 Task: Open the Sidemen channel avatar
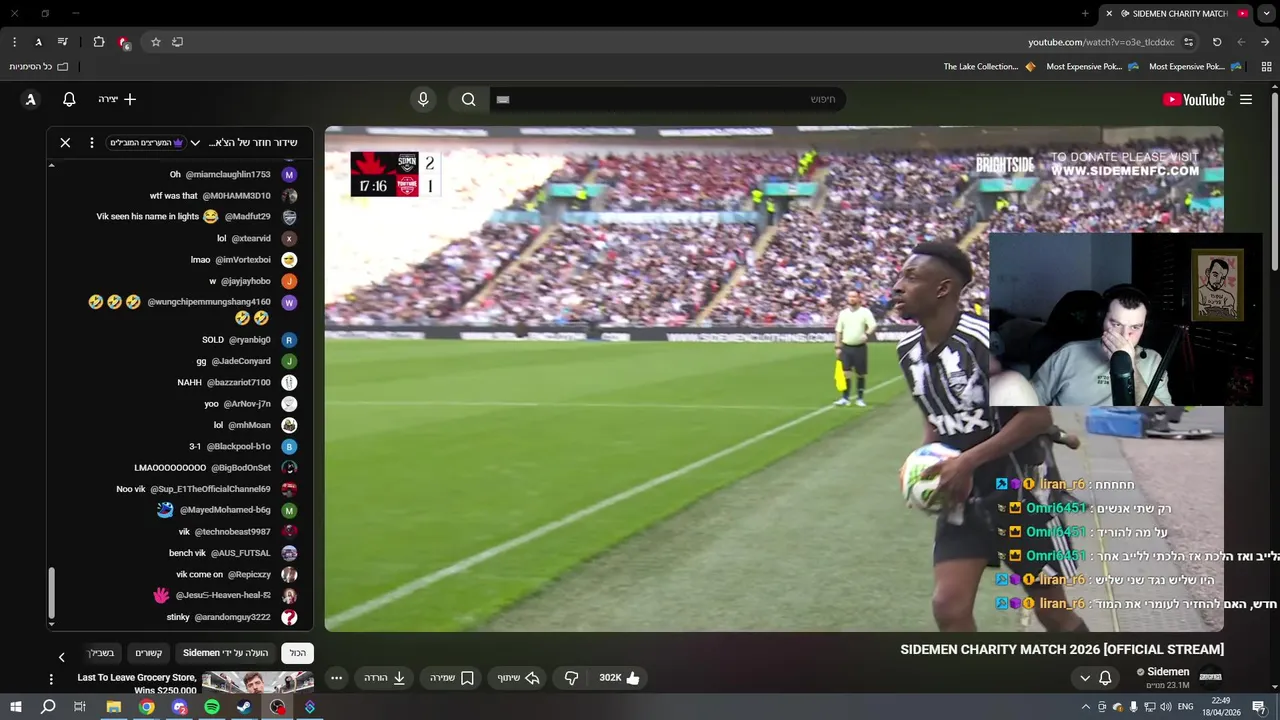click(1210, 677)
